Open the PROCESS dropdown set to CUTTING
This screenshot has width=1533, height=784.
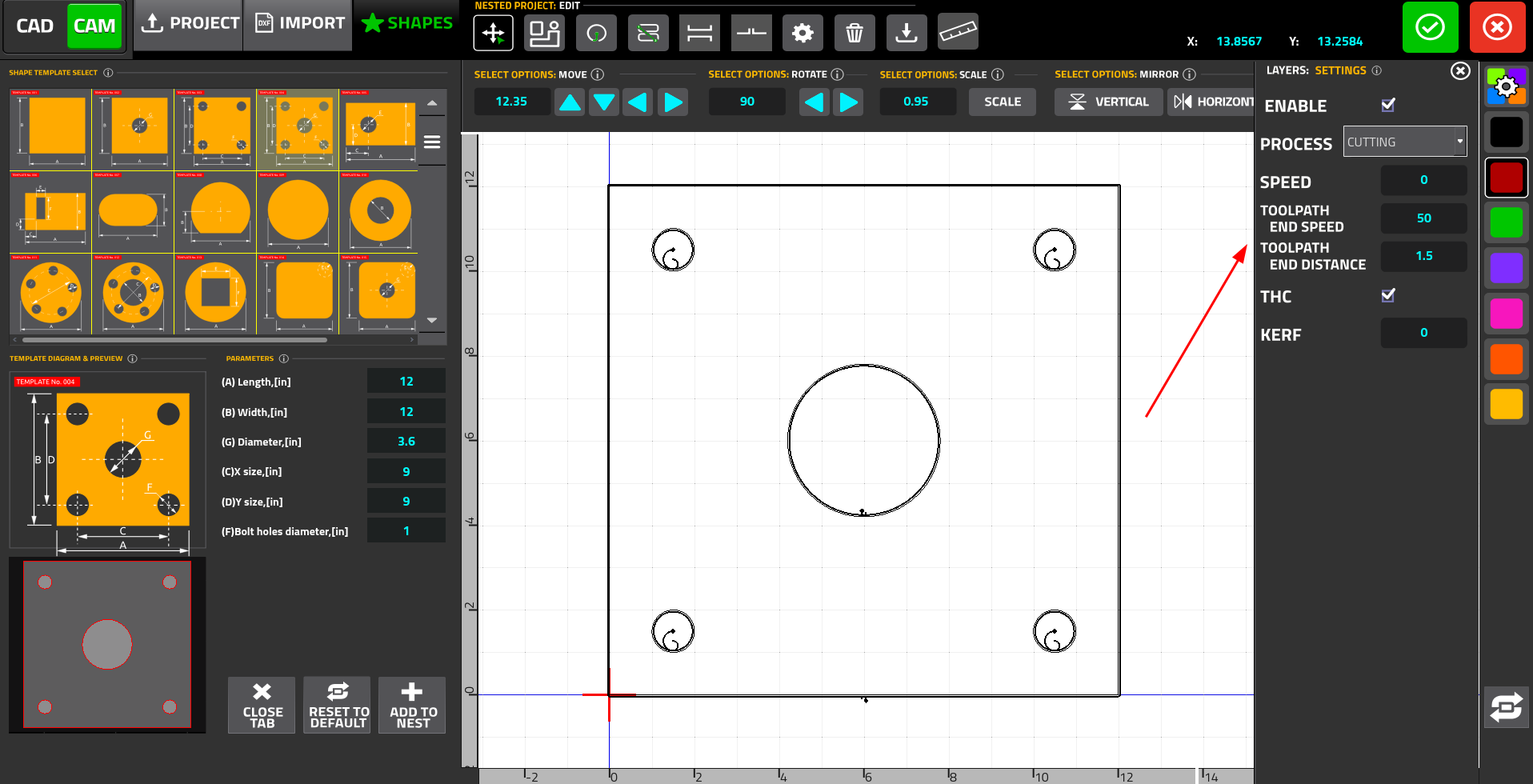point(1404,142)
